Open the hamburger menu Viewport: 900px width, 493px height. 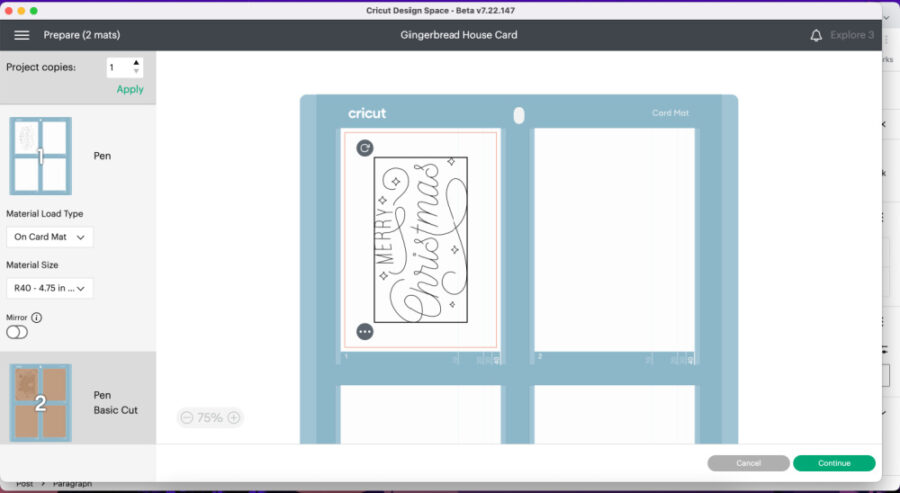pos(21,35)
